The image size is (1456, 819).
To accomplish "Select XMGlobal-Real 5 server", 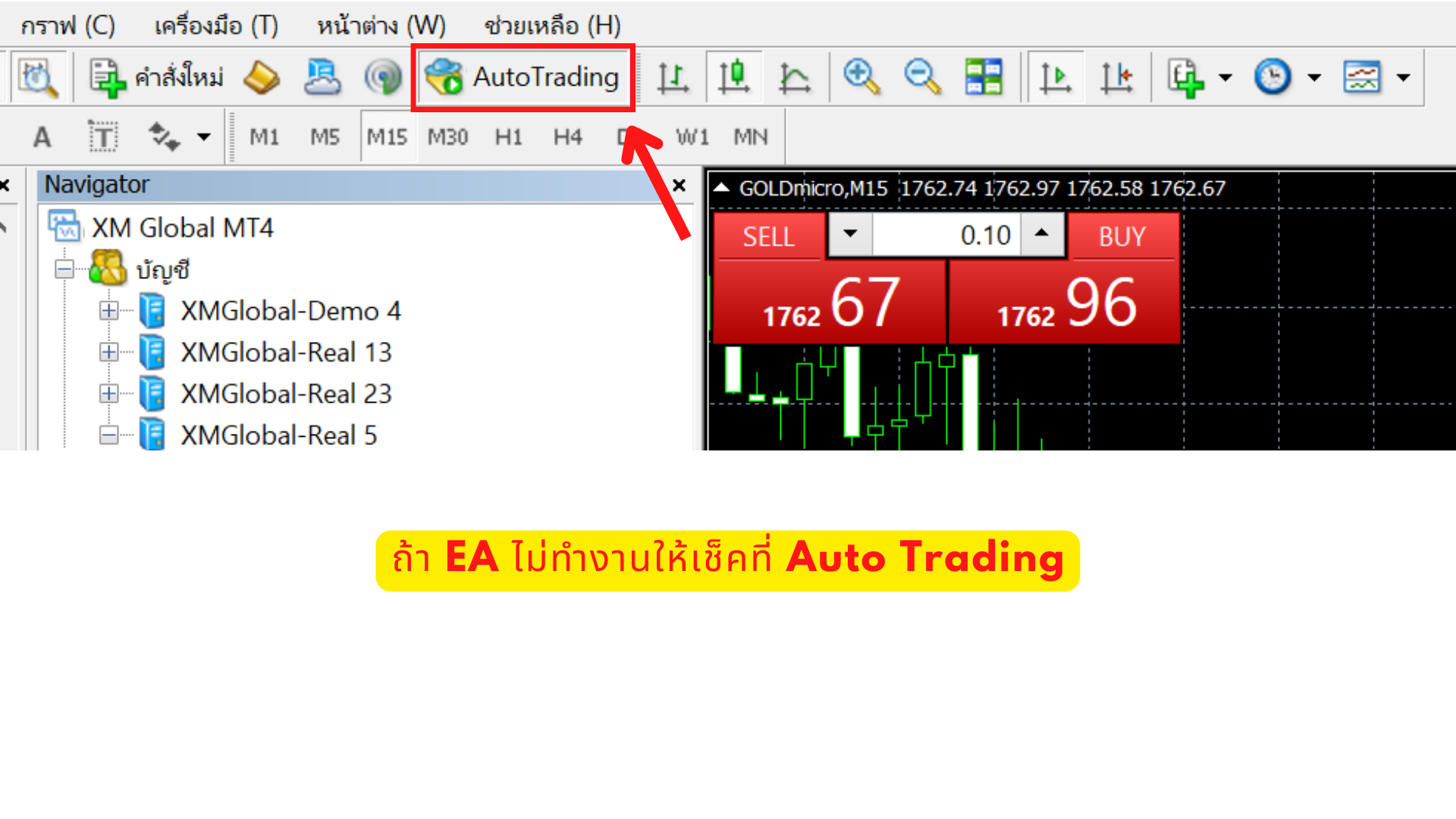I will 278,435.
